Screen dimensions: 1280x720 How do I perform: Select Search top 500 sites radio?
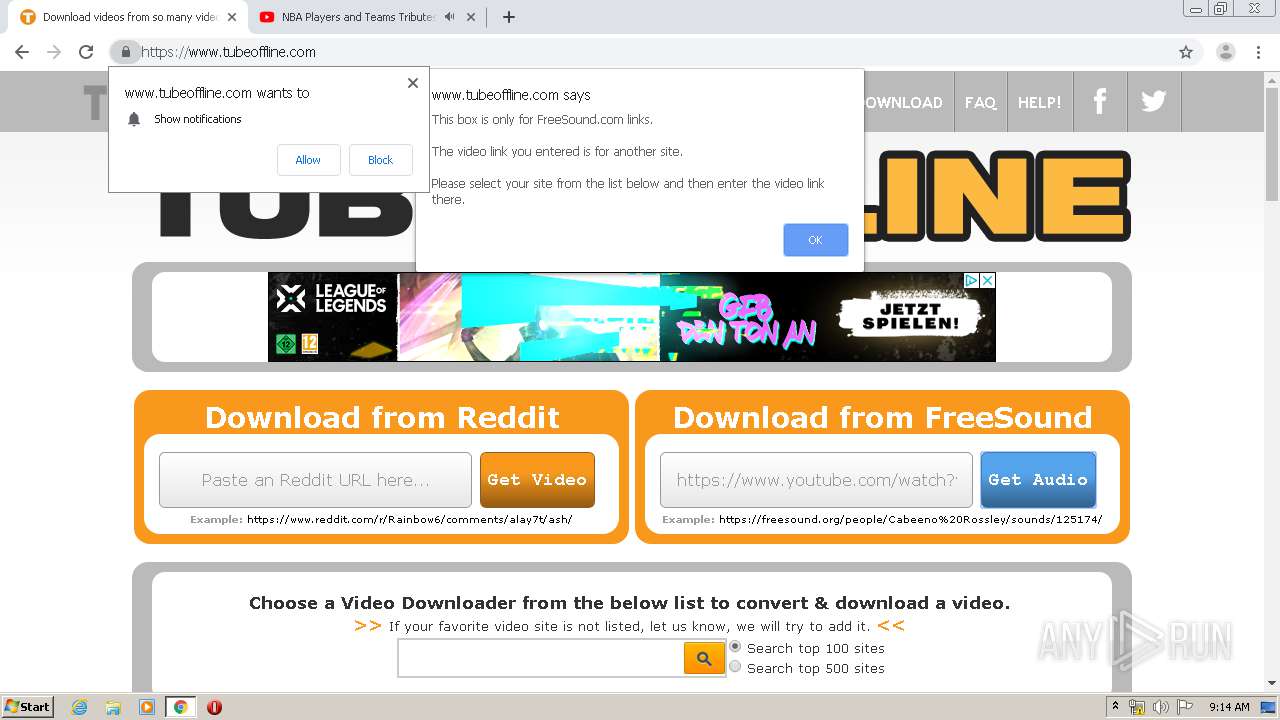pos(735,667)
